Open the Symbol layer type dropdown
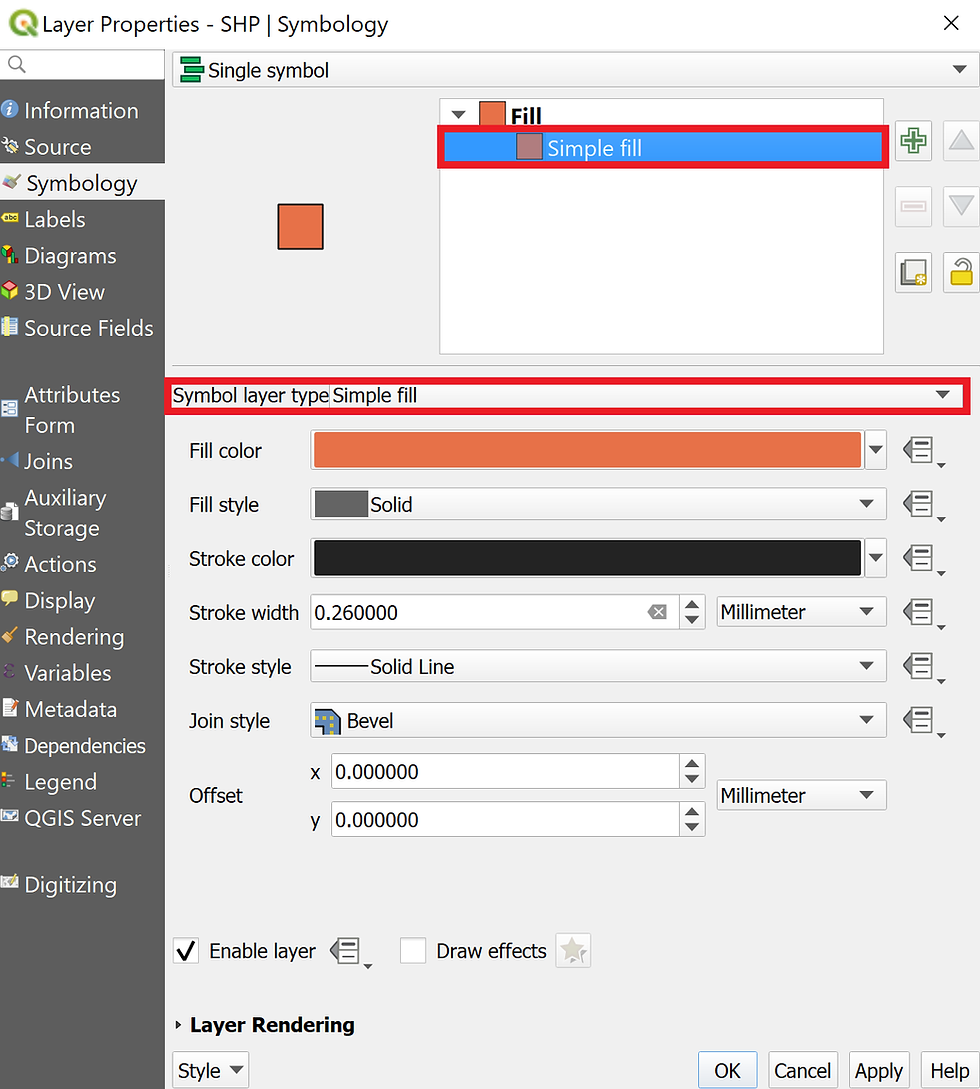Screen dimensions: 980x1089 [x=647, y=395]
